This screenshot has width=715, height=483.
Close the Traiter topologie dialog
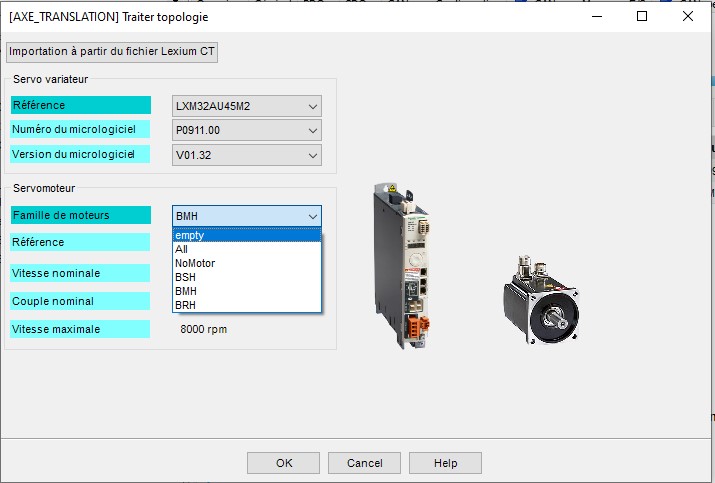click(x=688, y=16)
